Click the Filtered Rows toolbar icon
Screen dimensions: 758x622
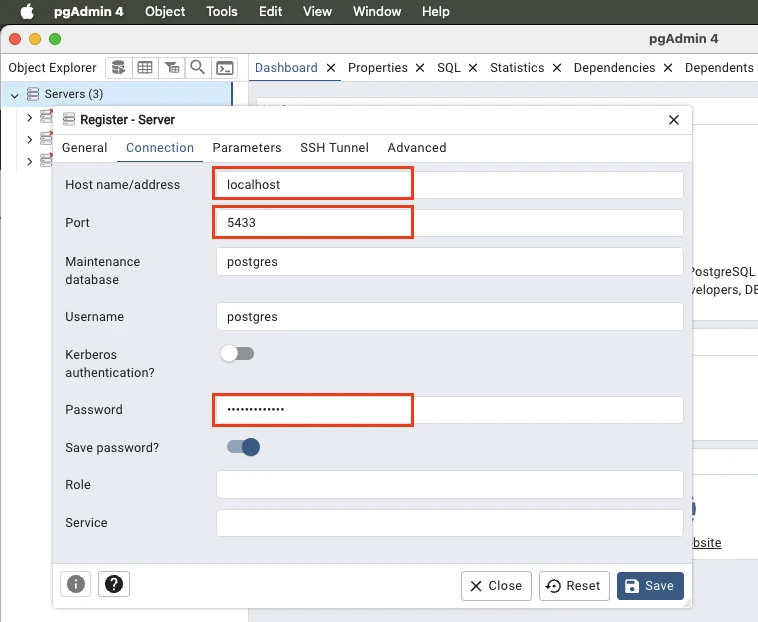tap(172, 68)
